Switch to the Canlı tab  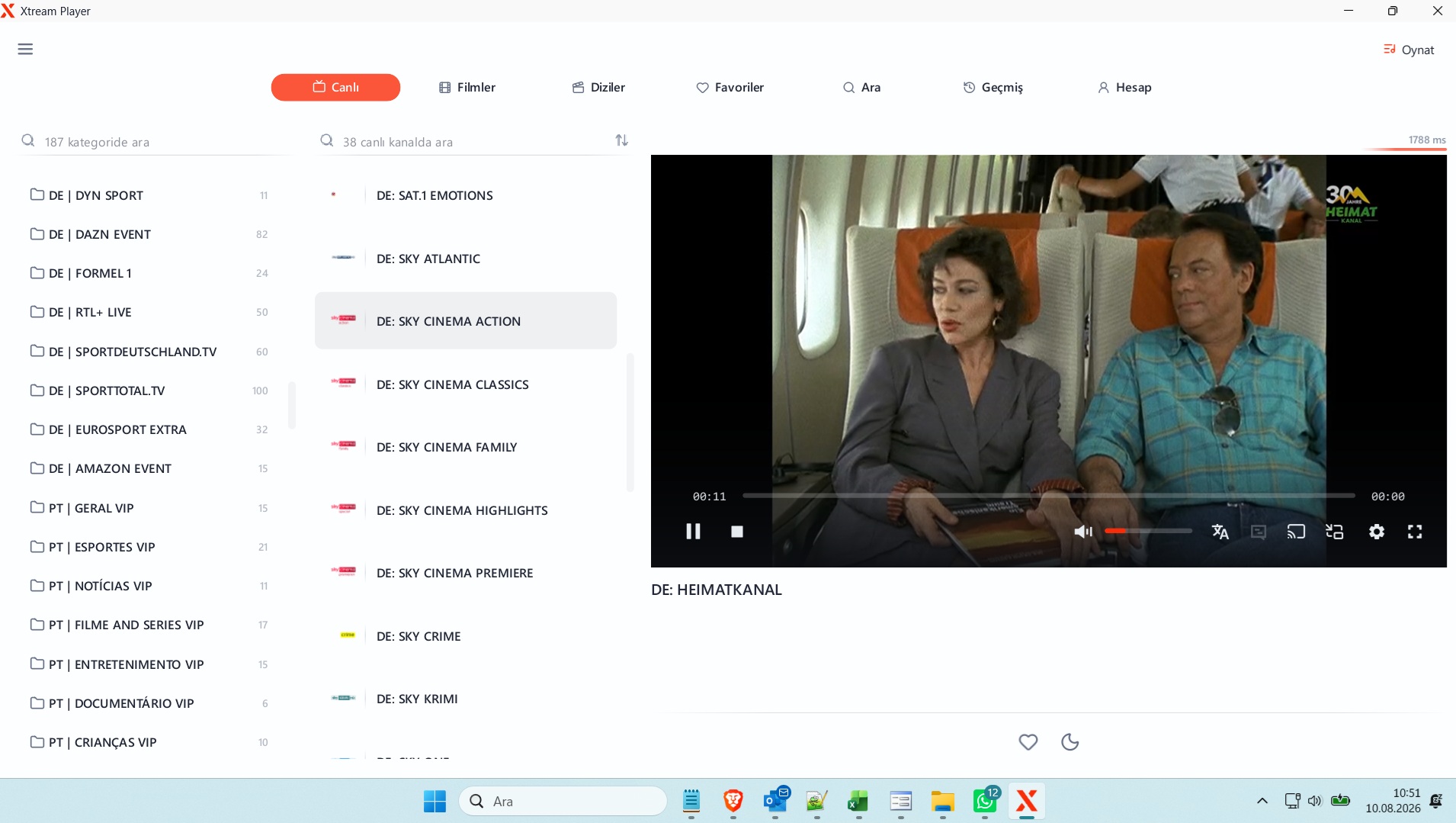pos(335,87)
